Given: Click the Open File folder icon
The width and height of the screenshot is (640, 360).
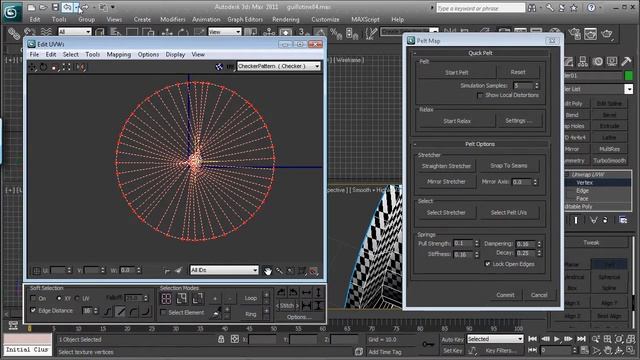Looking at the screenshot, I should (x=43, y=7).
